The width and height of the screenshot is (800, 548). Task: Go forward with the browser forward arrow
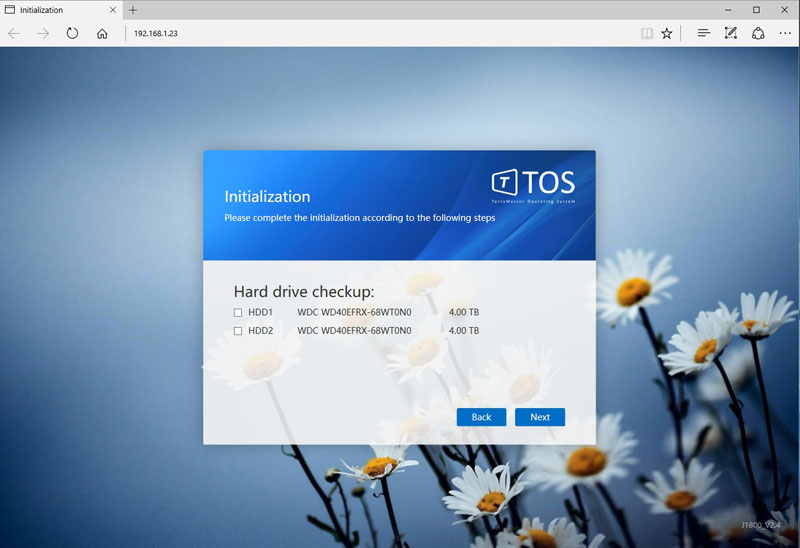tap(43, 34)
